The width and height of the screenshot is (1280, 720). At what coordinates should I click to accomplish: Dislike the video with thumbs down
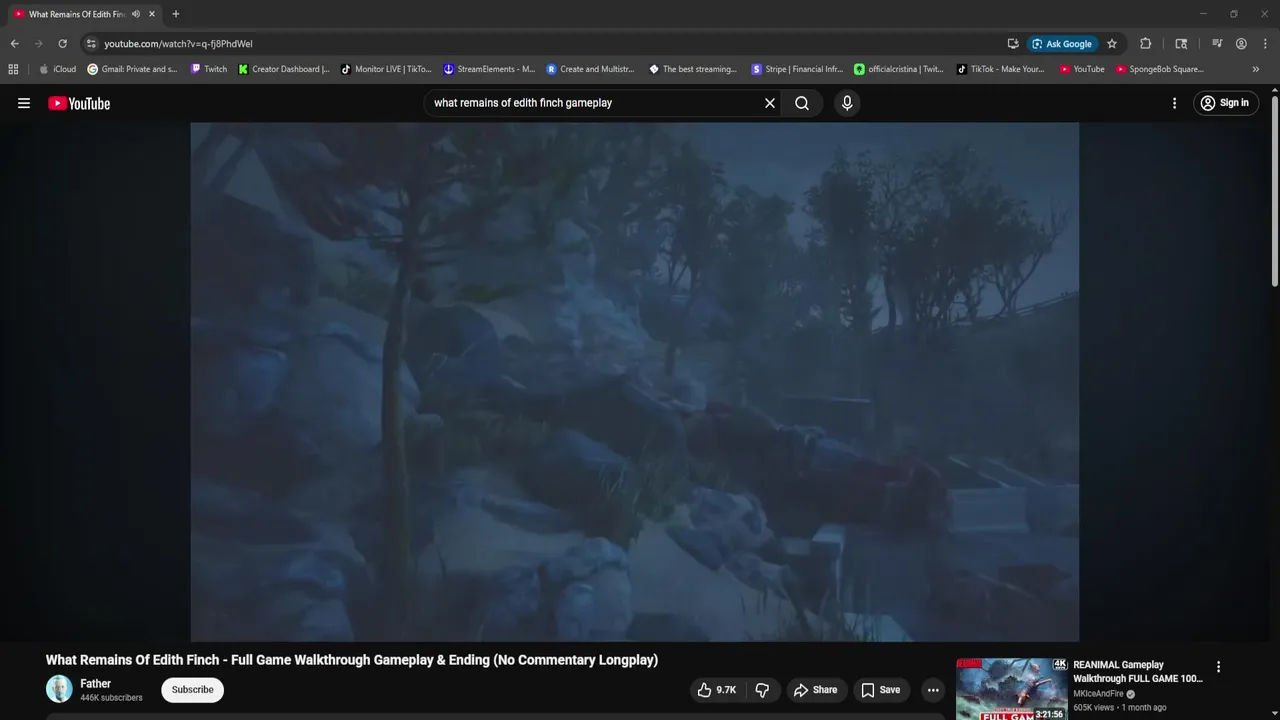(x=762, y=690)
